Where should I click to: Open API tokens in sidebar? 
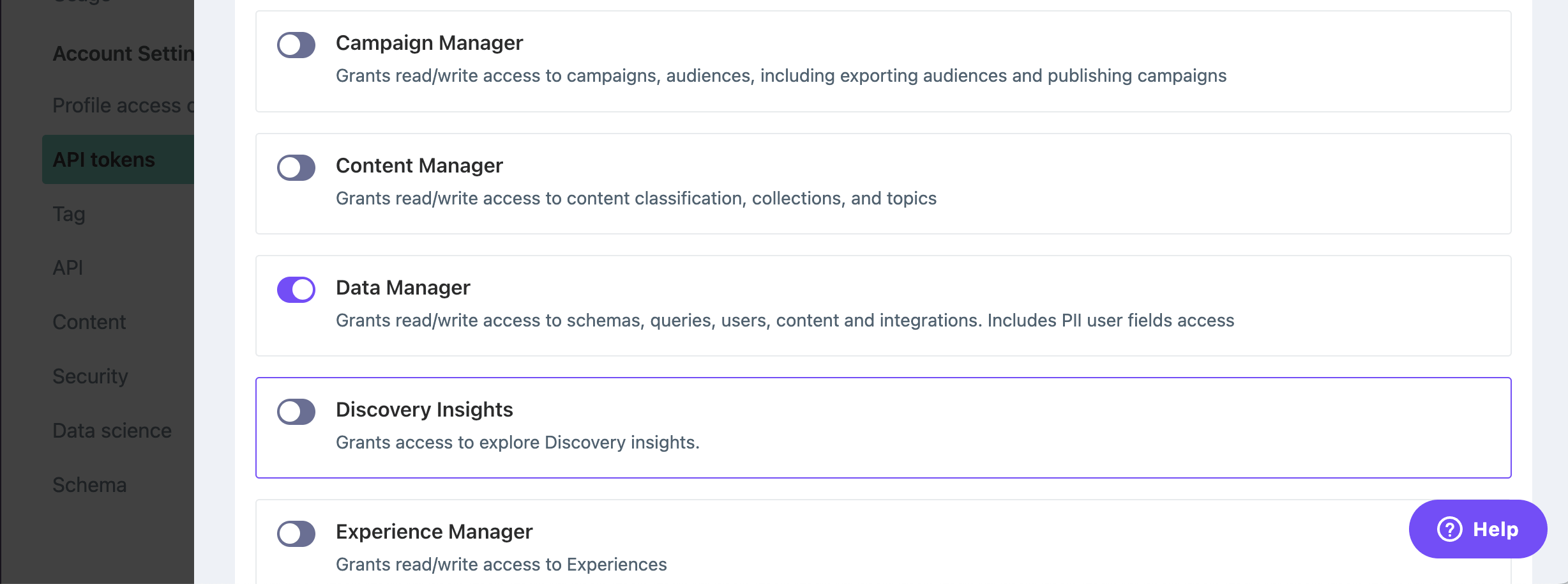(104, 160)
